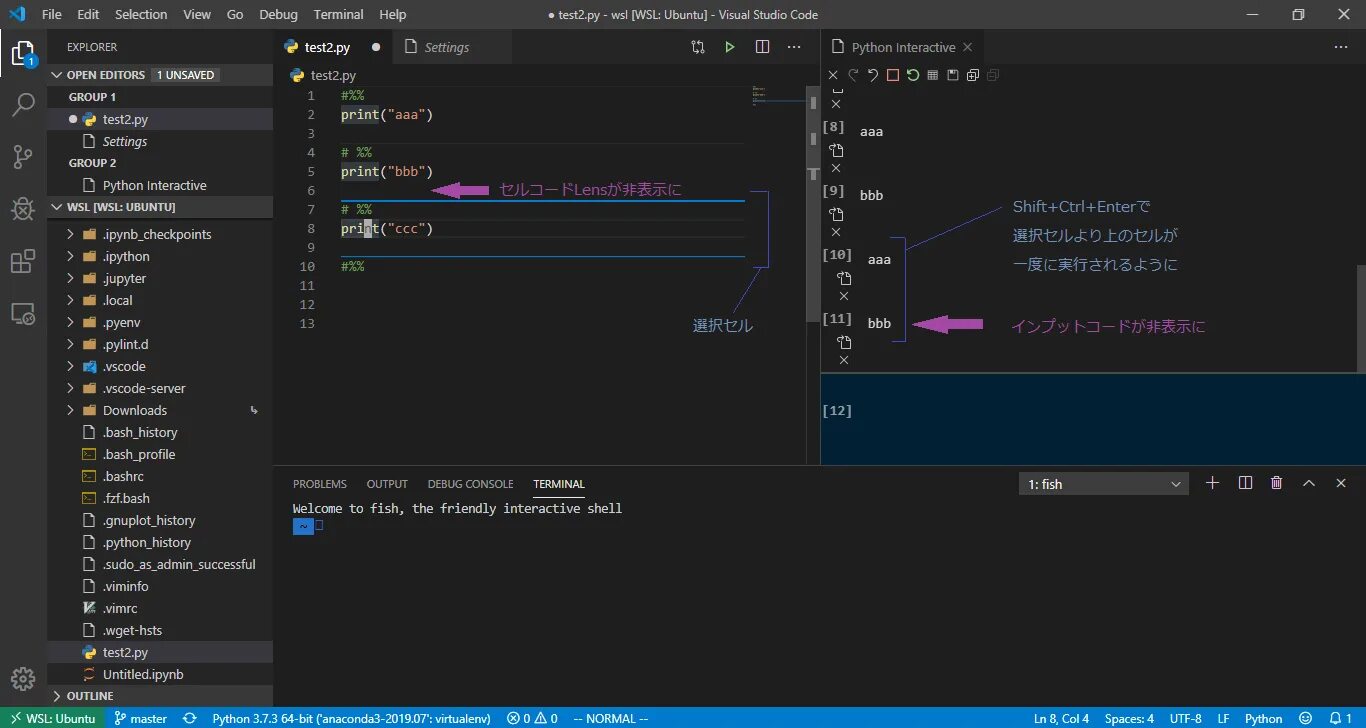This screenshot has height=728, width=1366.
Task: Open the File menu
Action: pos(52,14)
